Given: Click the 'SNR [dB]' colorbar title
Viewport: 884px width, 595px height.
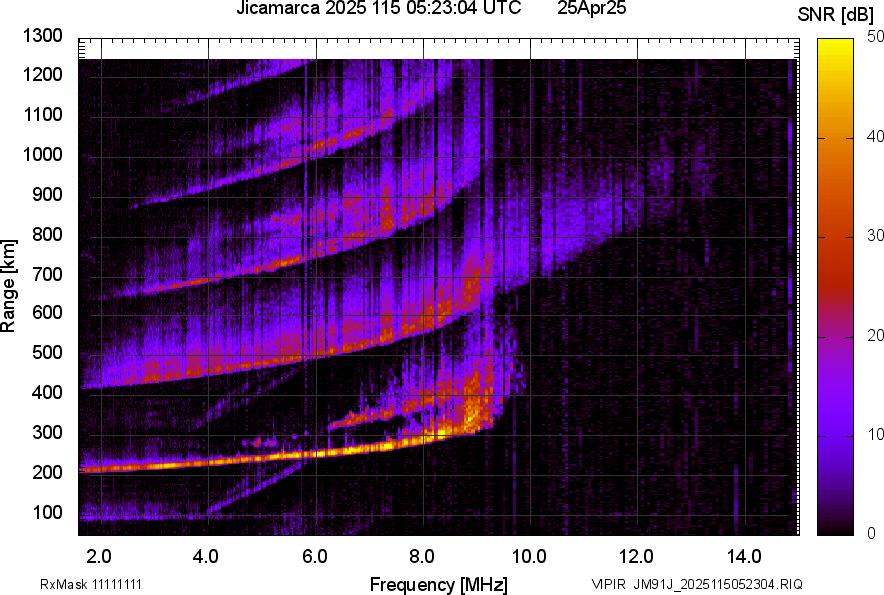Looking at the screenshot, I should (x=835, y=15).
